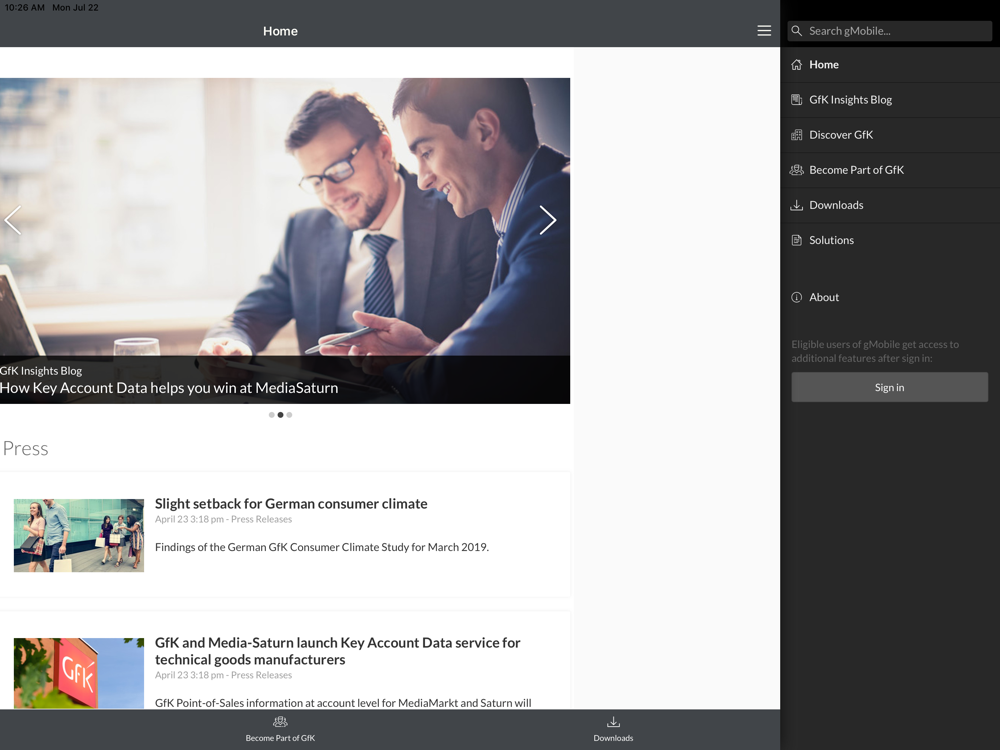Open Downloads bottom tab label

(x=614, y=738)
